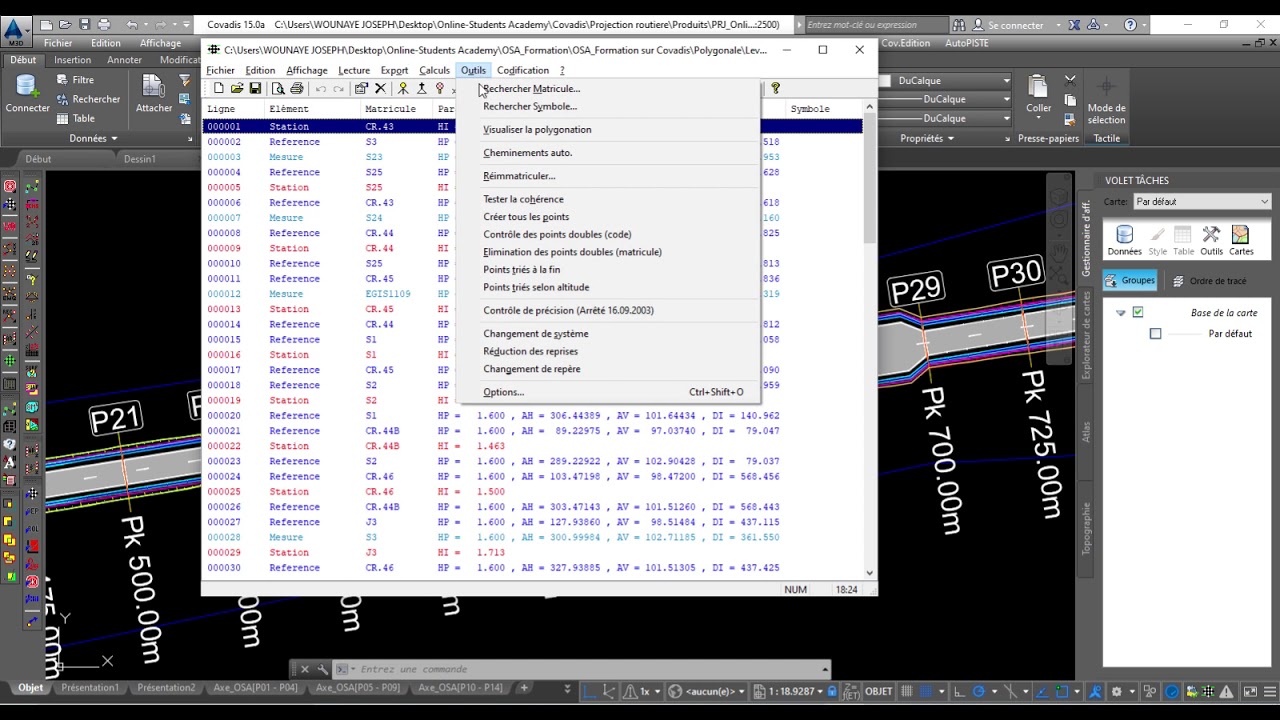Click the workspace gear icon in status bar

[1117, 691]
